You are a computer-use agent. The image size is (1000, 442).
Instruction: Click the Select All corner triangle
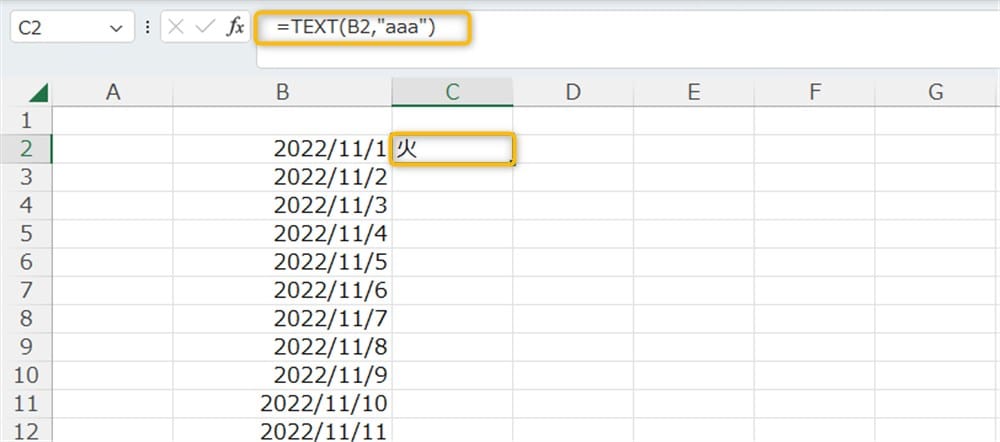[x=39, y=94]
